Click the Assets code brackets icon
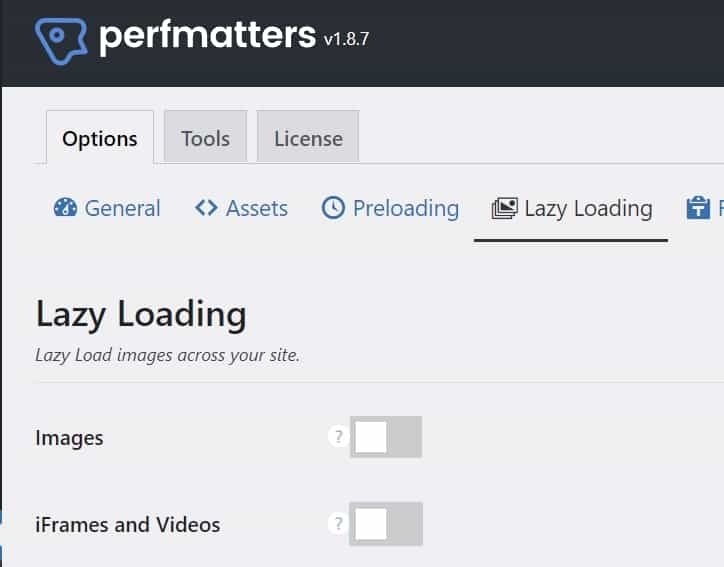 206,208
